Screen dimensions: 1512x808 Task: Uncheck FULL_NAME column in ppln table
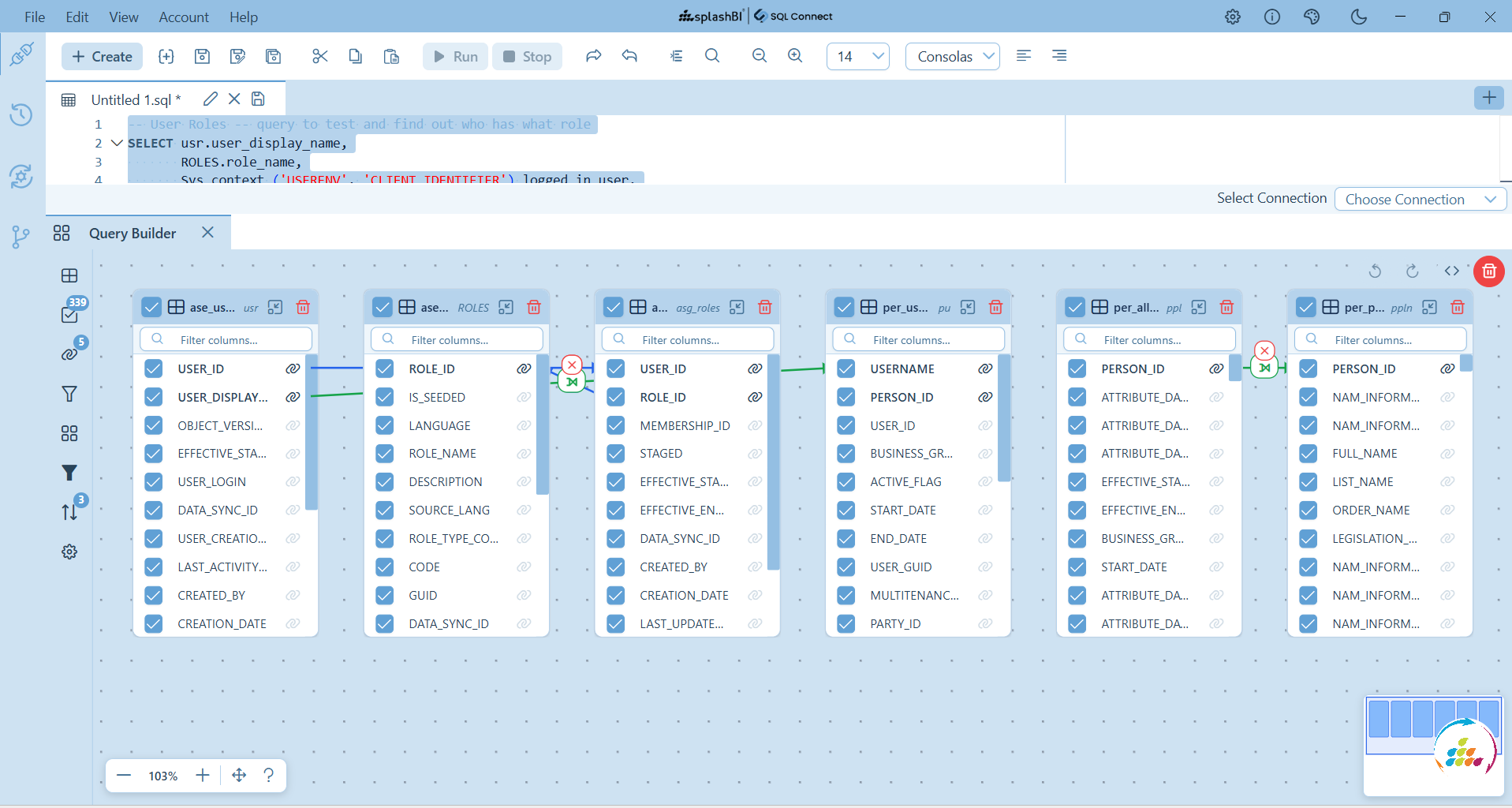(1309, 454)
